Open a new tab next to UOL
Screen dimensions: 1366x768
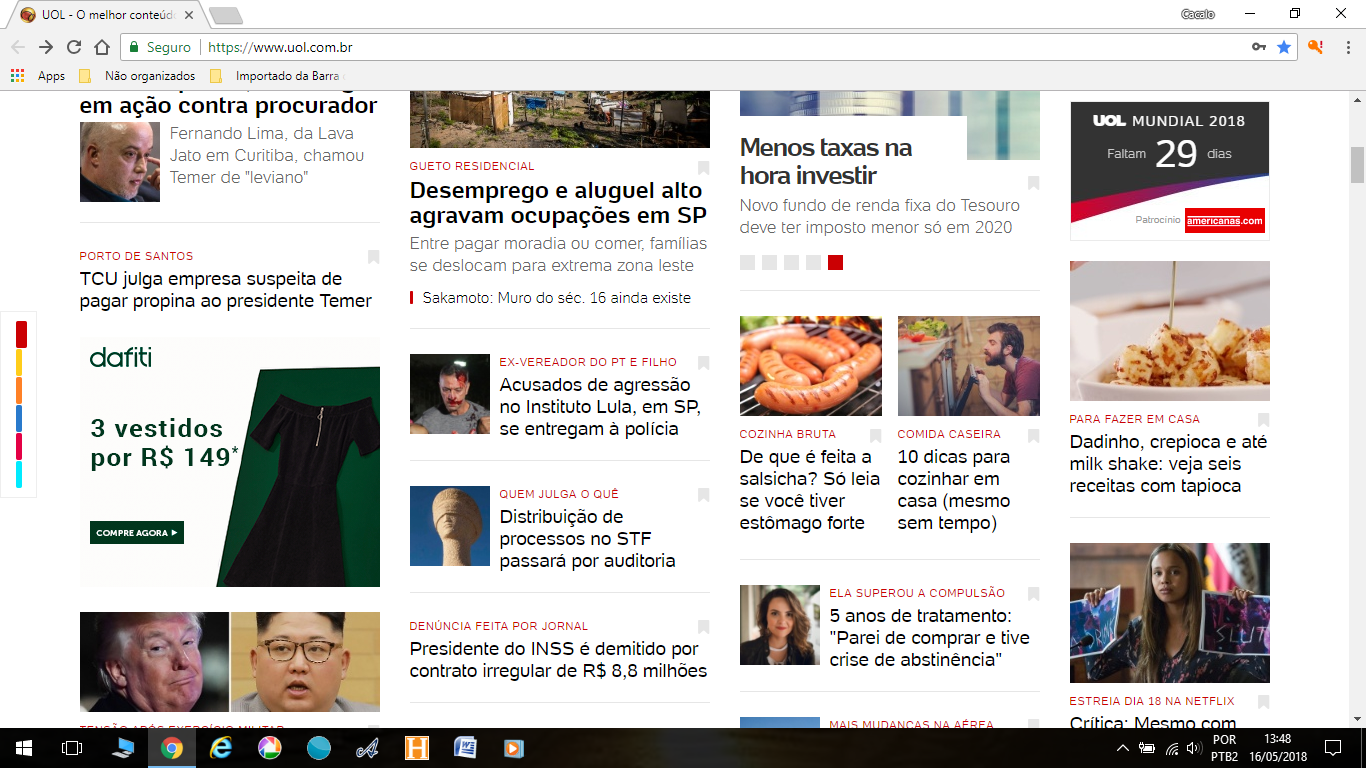click(226, 15)
